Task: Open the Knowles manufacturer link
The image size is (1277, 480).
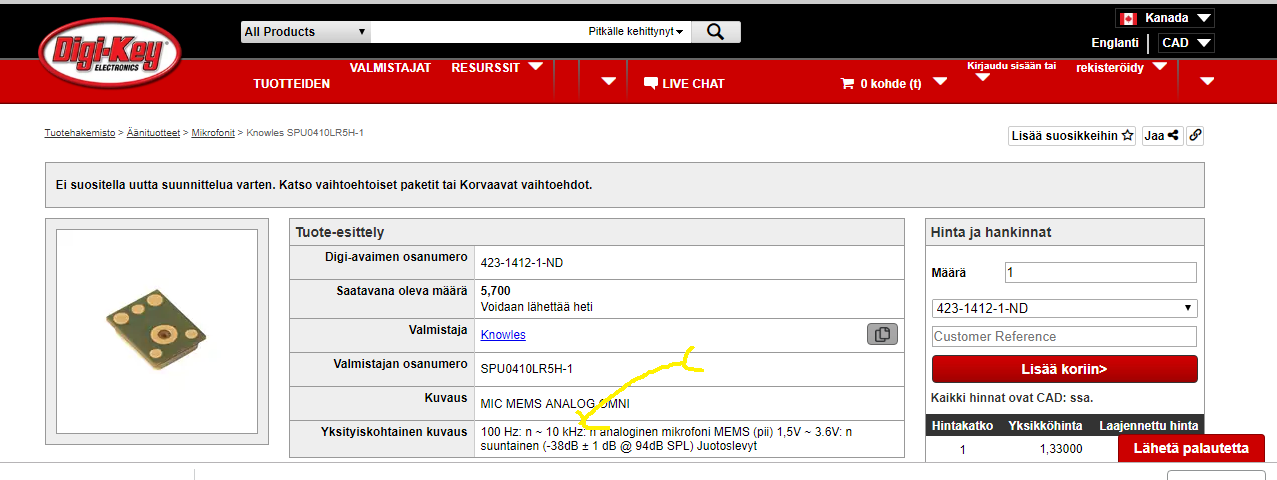Action: (x=503, y=335)
